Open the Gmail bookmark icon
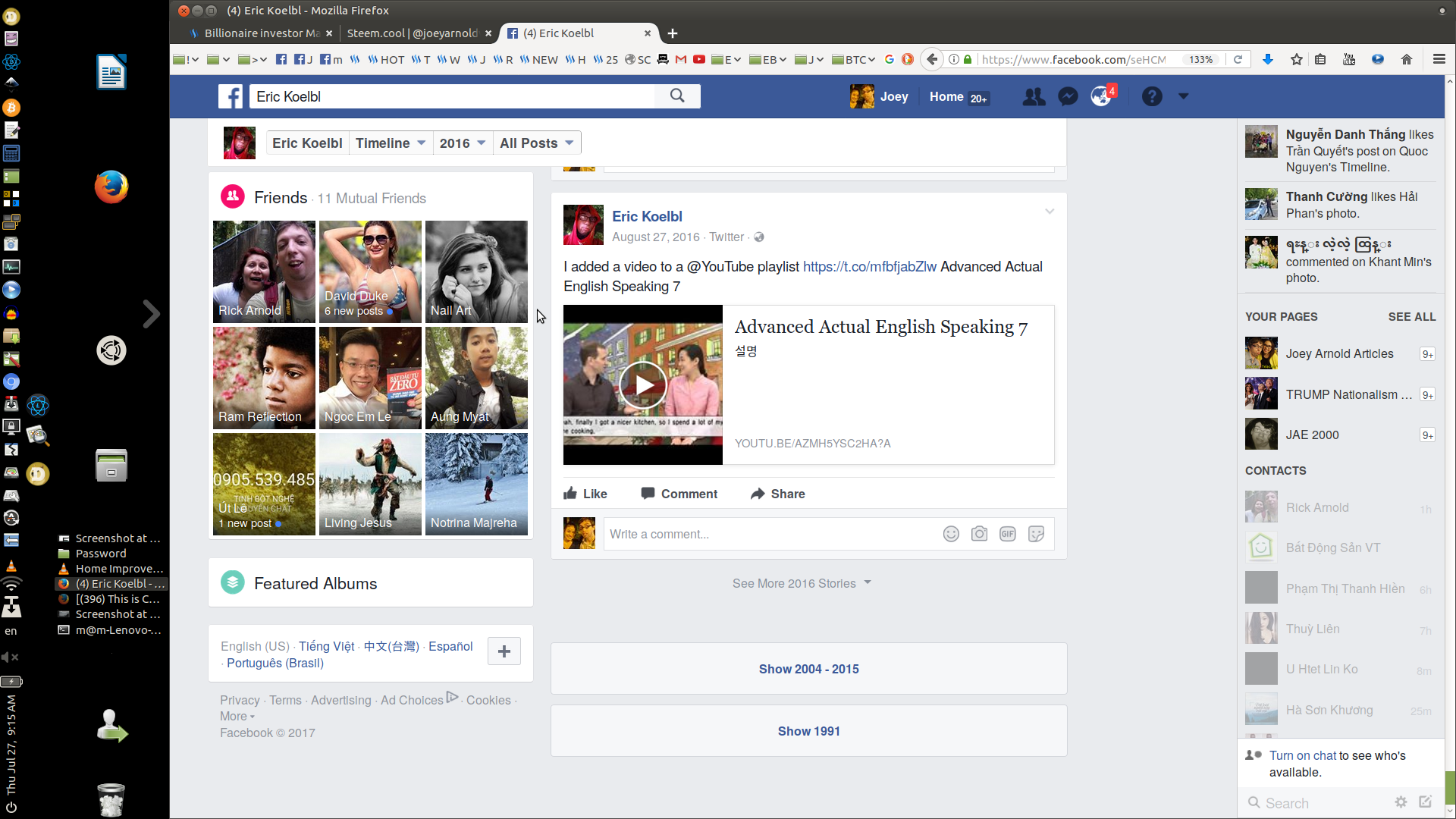Image resolution: width=1456 pixels, height=819 pixels. pos(680,59)
